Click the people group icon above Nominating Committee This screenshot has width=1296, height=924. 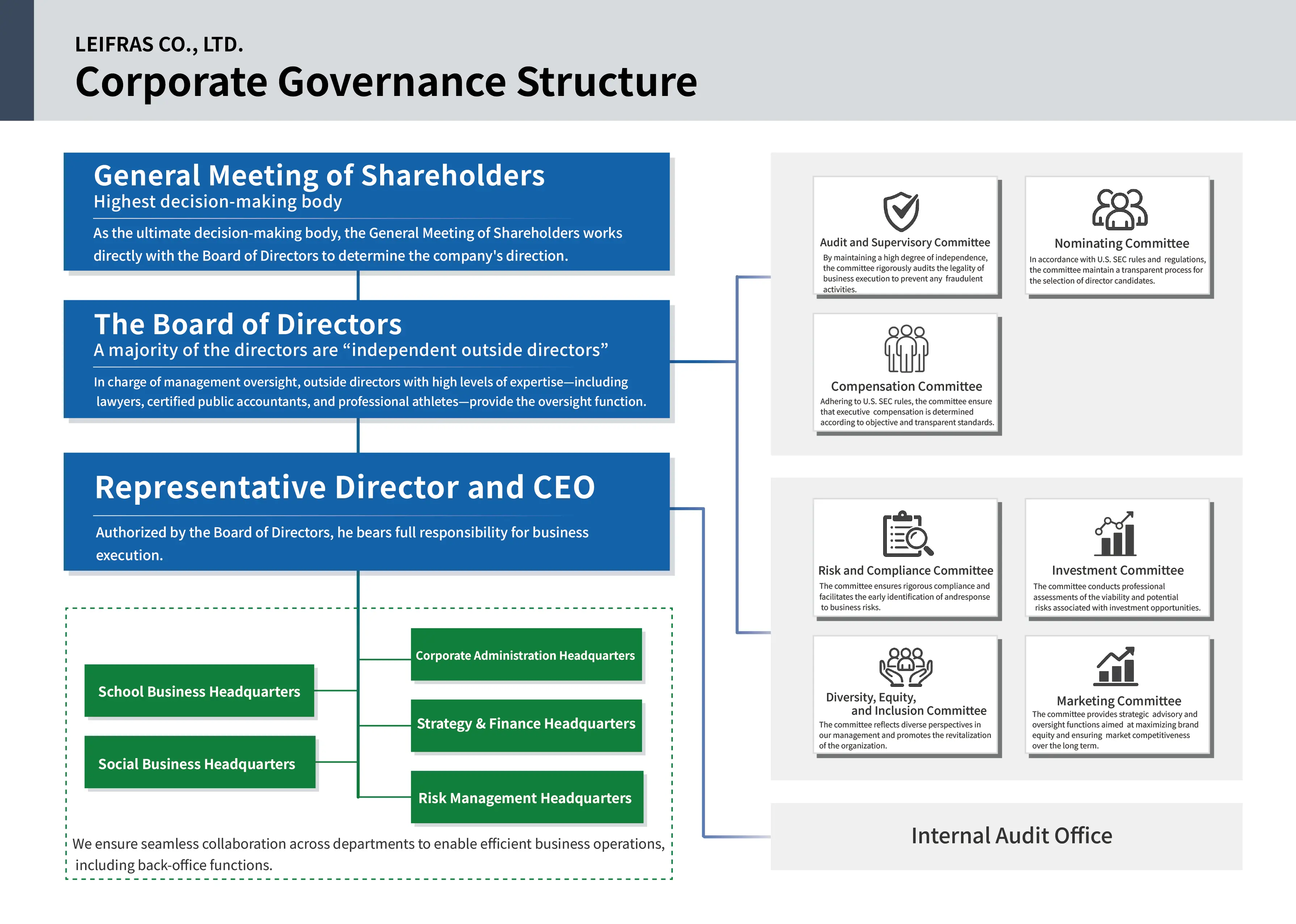[x=1120, y=209]
